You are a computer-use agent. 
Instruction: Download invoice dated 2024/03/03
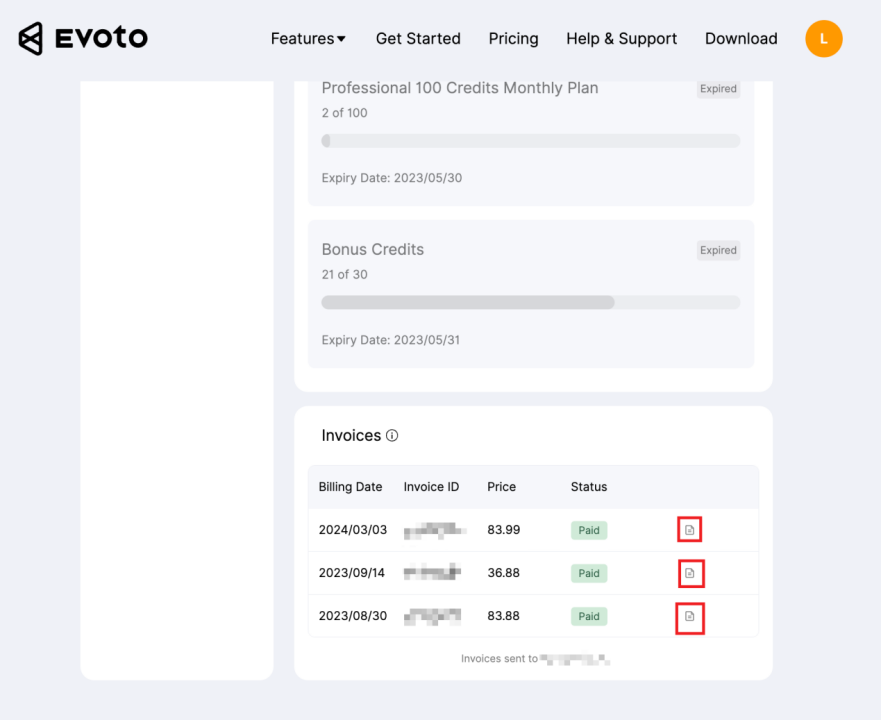tap(689, 530)
